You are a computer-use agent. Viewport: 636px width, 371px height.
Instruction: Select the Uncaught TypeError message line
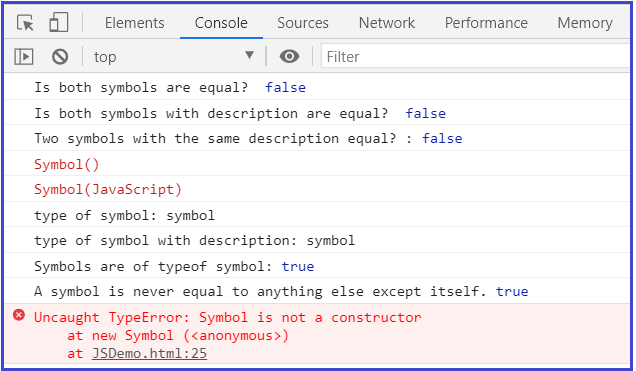coord(228,317)
